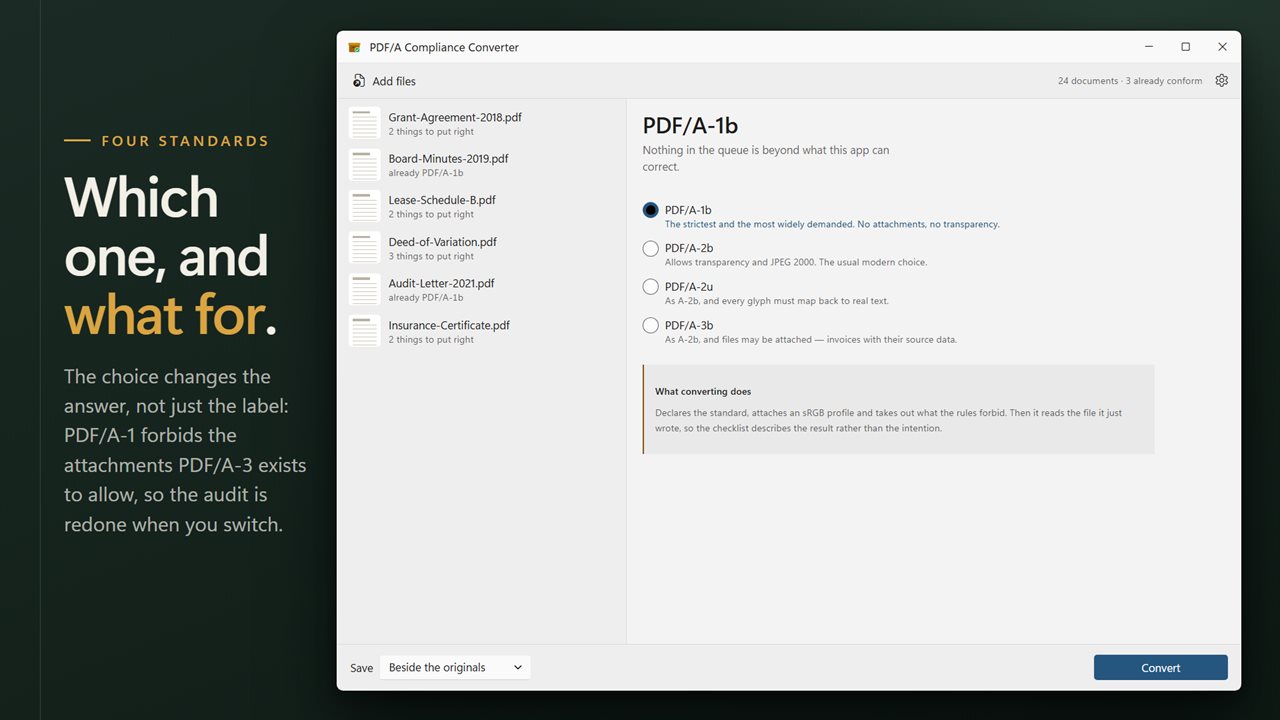The image size is (1280, 720).
Task: Select the Grant-Agreement-2018.pdf document thumbnail
Action: 365,124
